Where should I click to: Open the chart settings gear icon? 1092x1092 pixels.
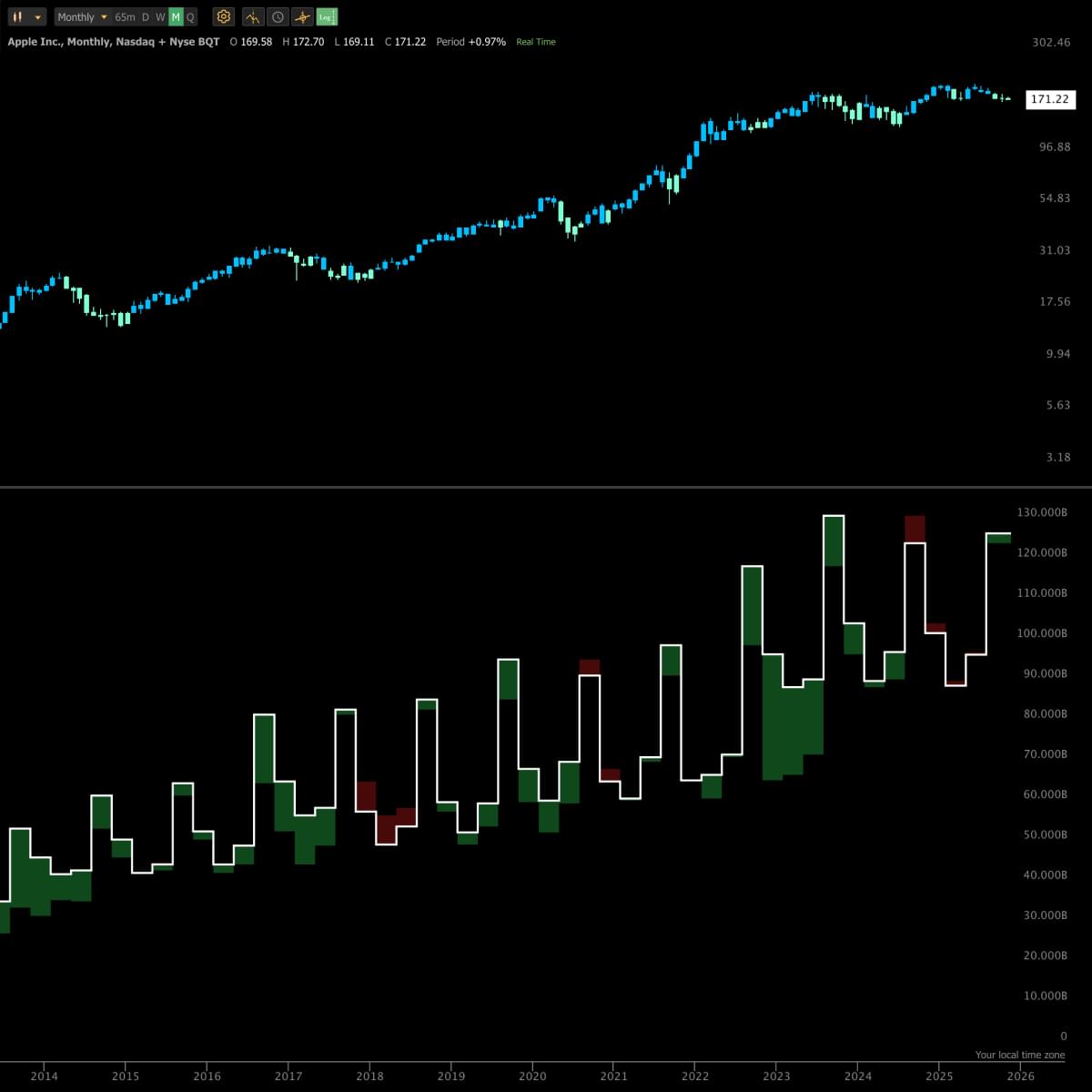coord(223,16)
